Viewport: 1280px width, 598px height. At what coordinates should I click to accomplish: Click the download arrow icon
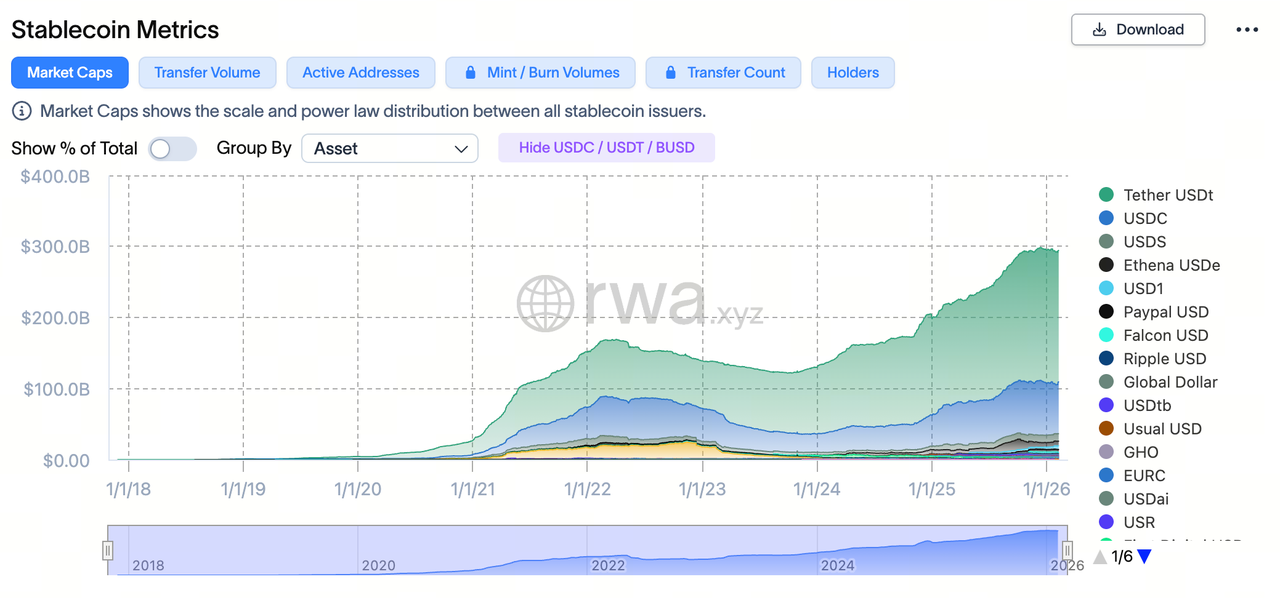click(x=1099, y=30)
